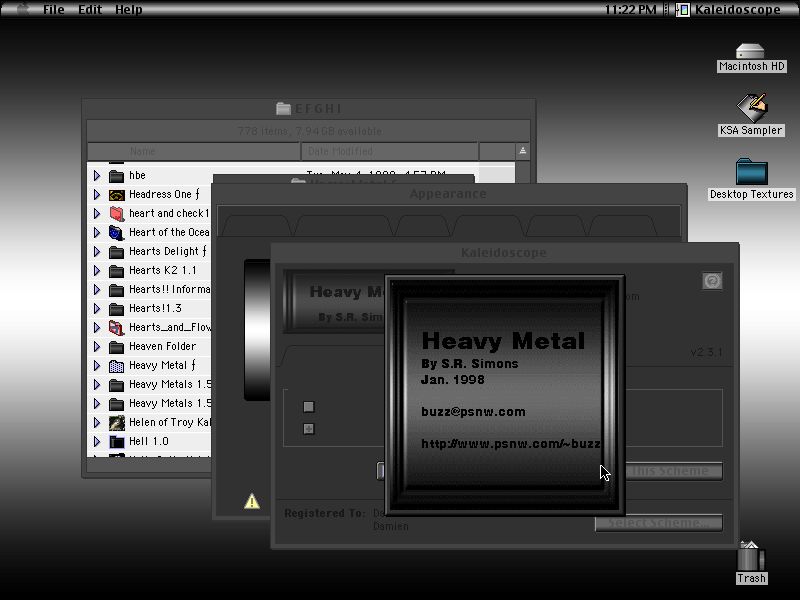Image resolution: width=800 pixels, height=600 pixels.
Task: Open the Edit menu
Action: click(x=90, y=9)
